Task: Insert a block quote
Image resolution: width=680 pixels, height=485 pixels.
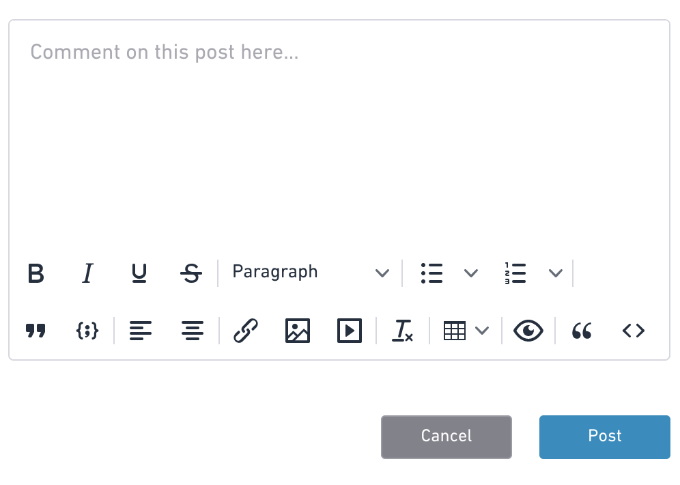Action: (36, 331)
